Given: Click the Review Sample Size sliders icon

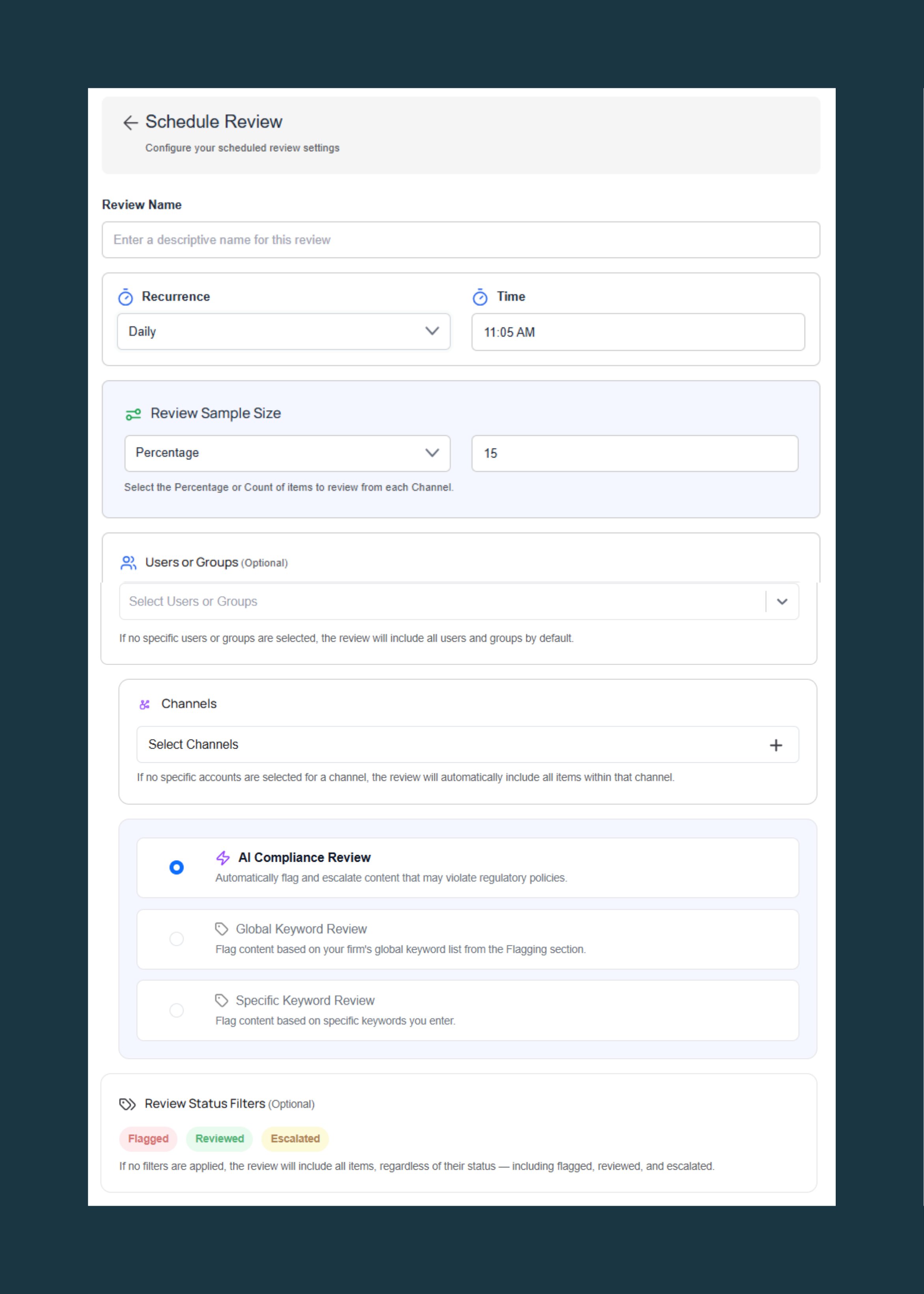Looking at the screenshot, I should (133, 415).
